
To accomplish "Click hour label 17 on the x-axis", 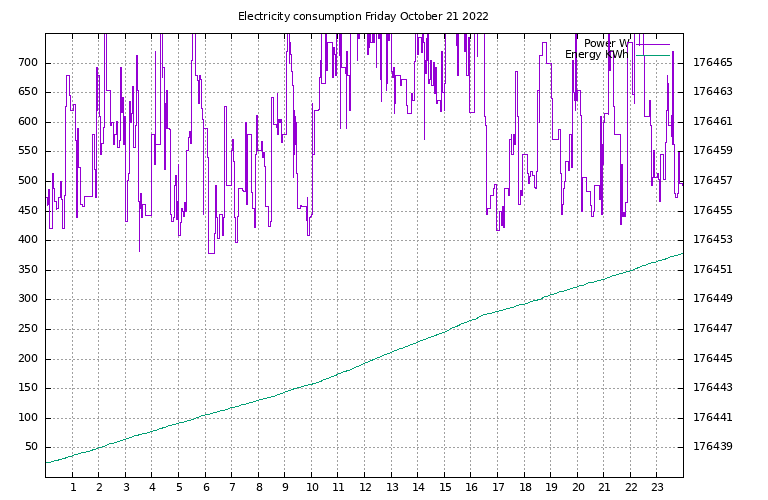I will click(498, 487).
